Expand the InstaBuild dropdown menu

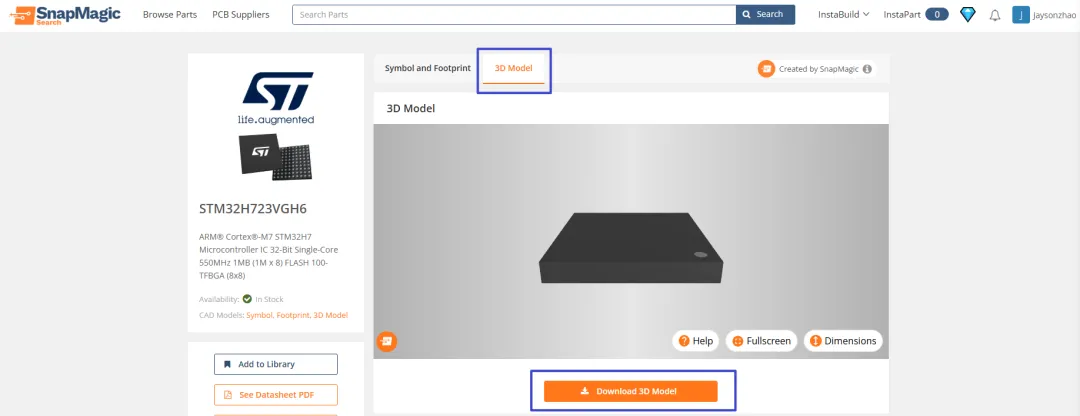point(844,14)
